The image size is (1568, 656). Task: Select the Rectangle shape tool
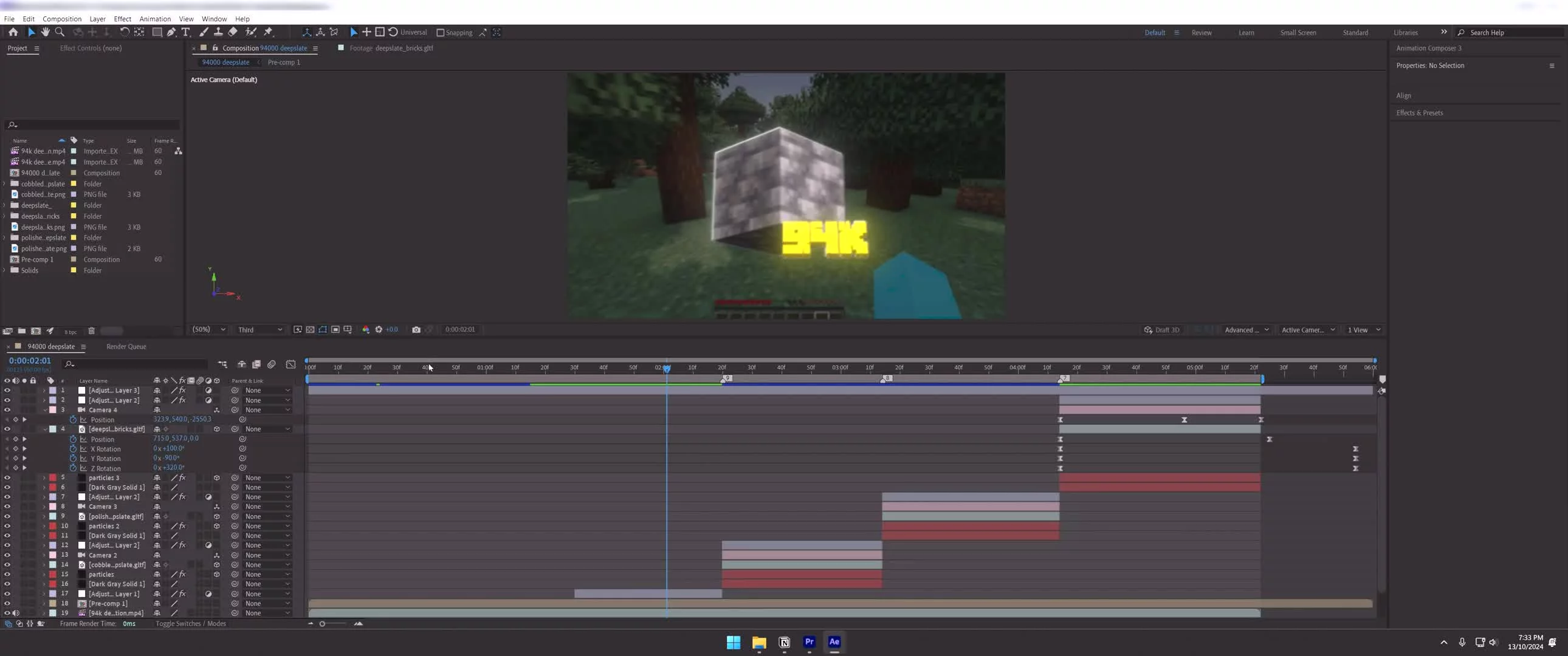[x=156, y=32]
